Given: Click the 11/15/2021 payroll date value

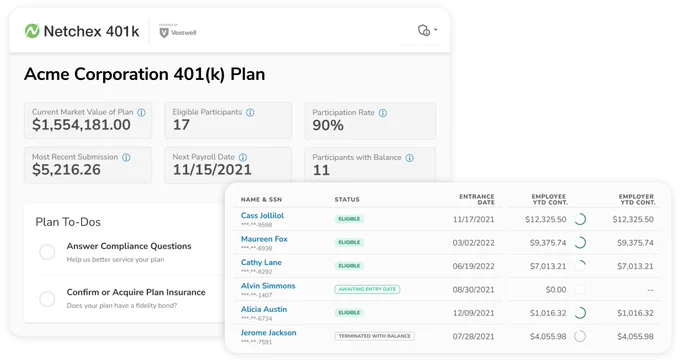Looking at the screenshot, I should click(212, 170).
